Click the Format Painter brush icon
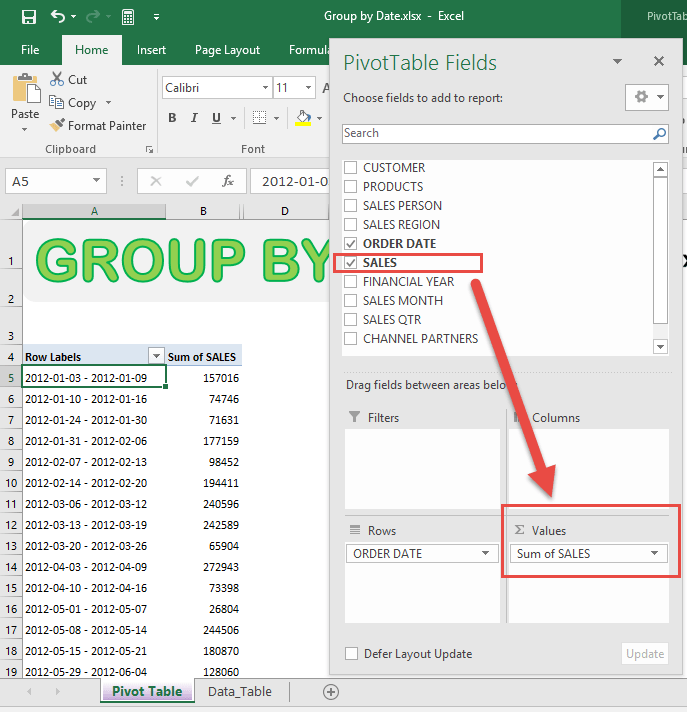Image resolution: width=687 pixels, height=712 pixels. coord(57,125)
